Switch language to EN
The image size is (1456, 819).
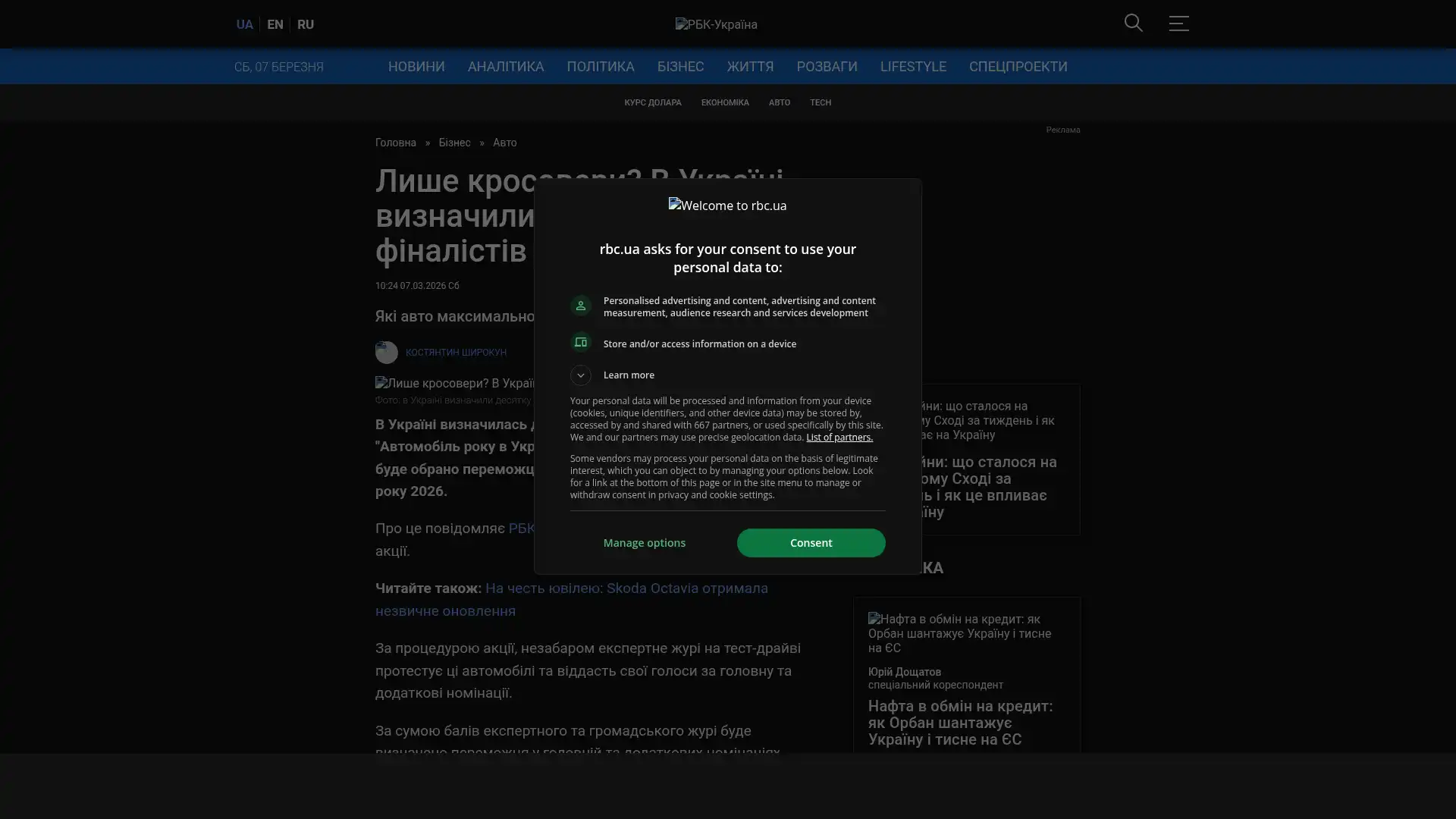pos(275,24)
